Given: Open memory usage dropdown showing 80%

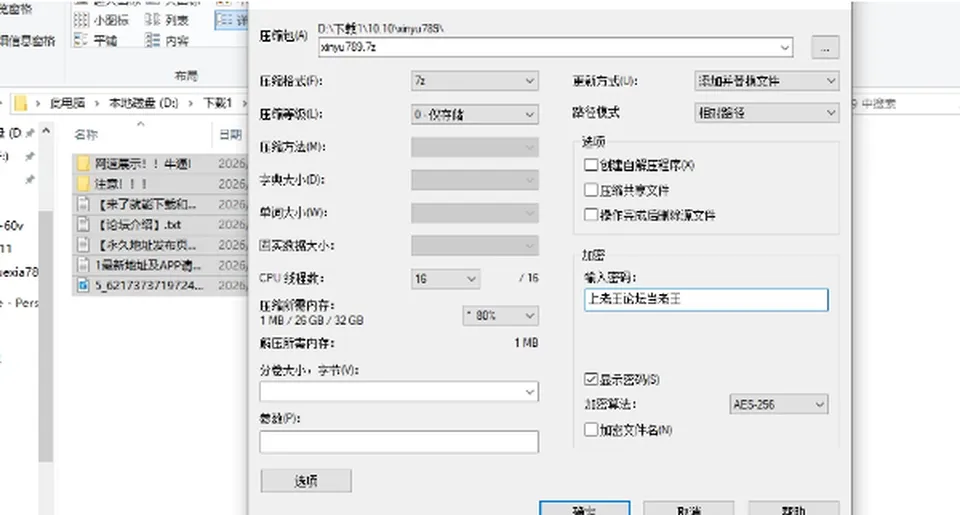Looking at the screenshot, I should [x=500, y=315].
